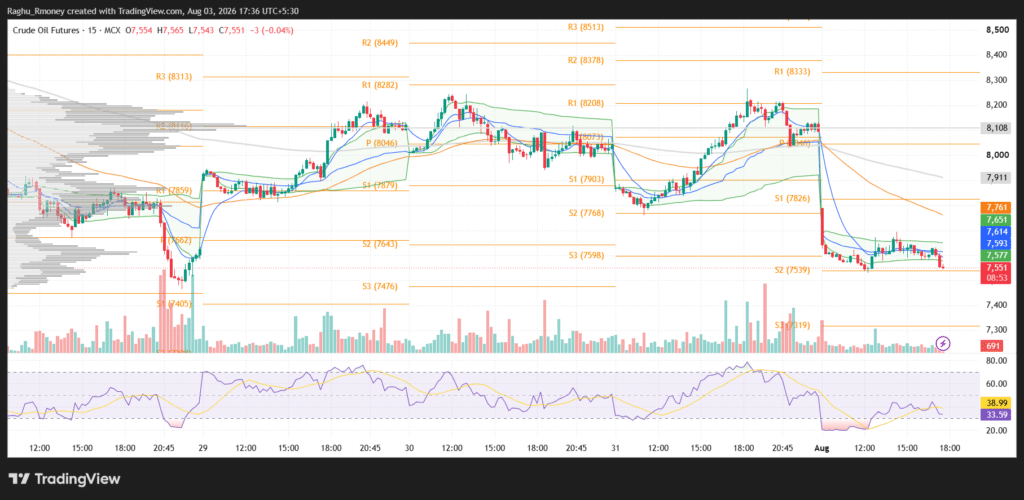Click the 08:53 bar countdown tag

click(x=996, y=278)
